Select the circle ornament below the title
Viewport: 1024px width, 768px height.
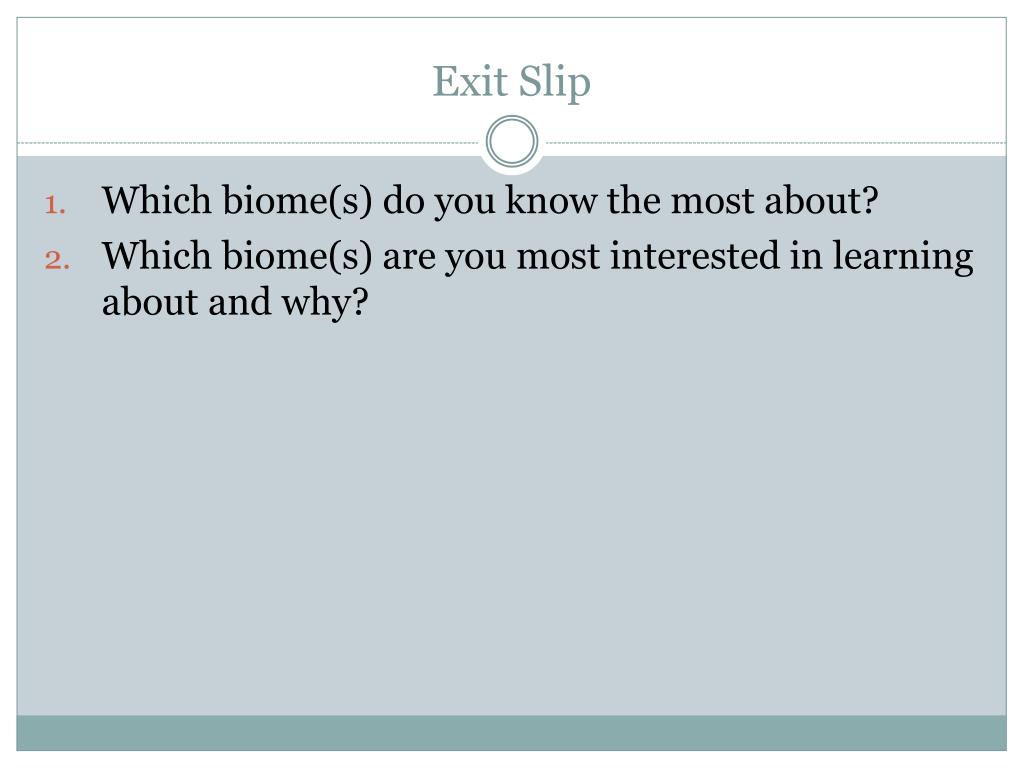click(x=512, y=141)
